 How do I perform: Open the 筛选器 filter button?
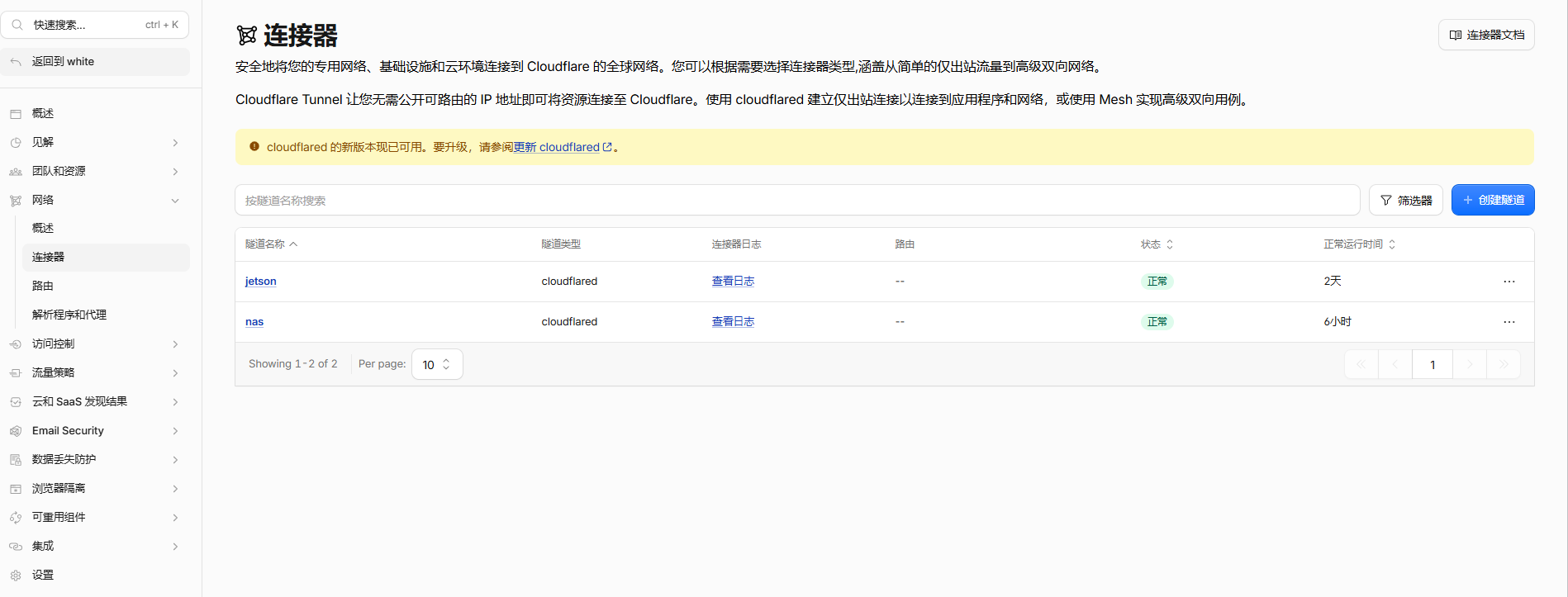[x=1406, y=200]
